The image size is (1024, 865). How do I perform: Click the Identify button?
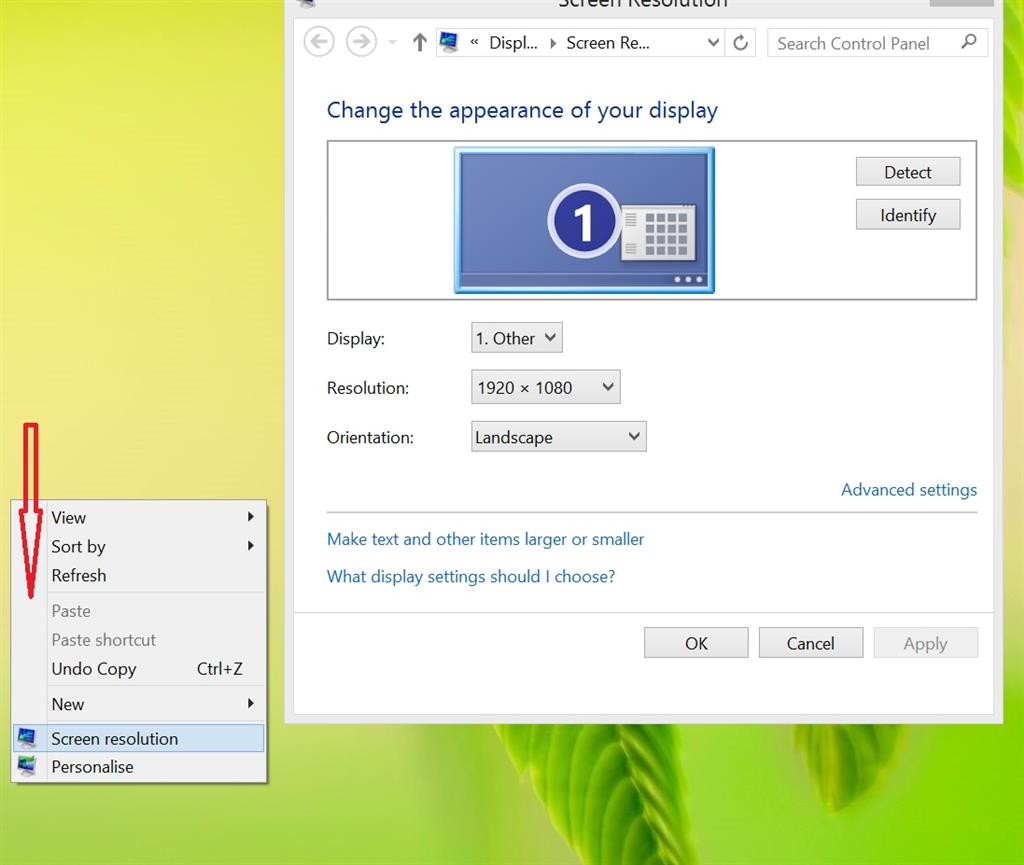click(908, 215)
